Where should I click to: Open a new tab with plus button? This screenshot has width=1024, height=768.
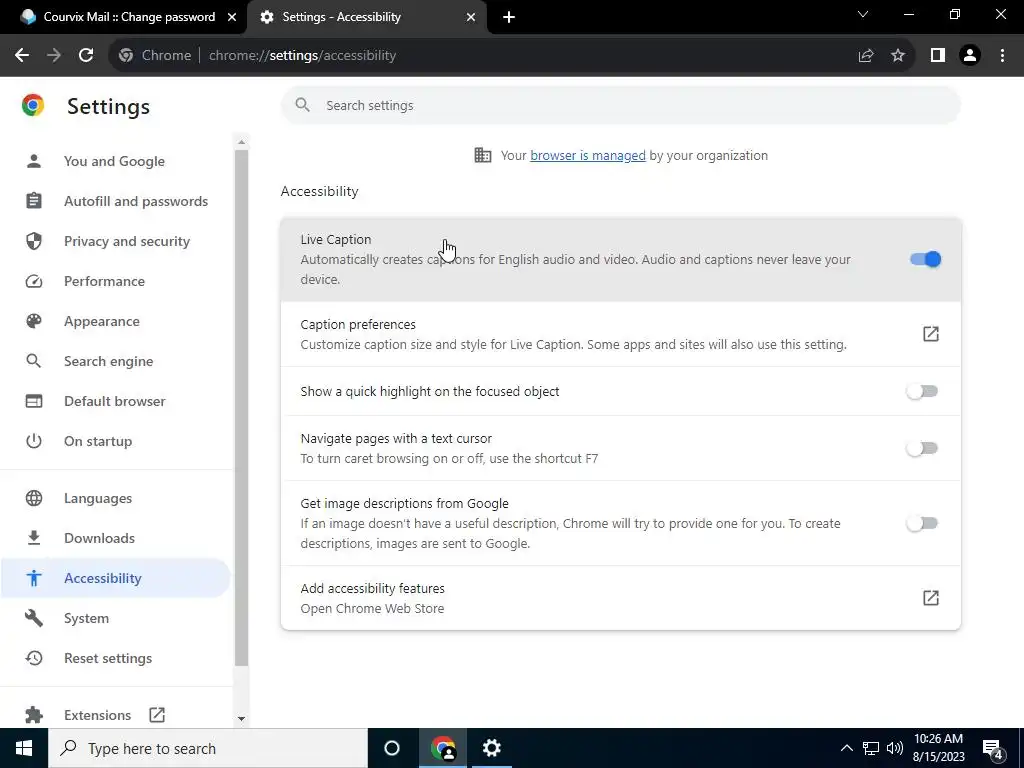(x=509, y=17)
